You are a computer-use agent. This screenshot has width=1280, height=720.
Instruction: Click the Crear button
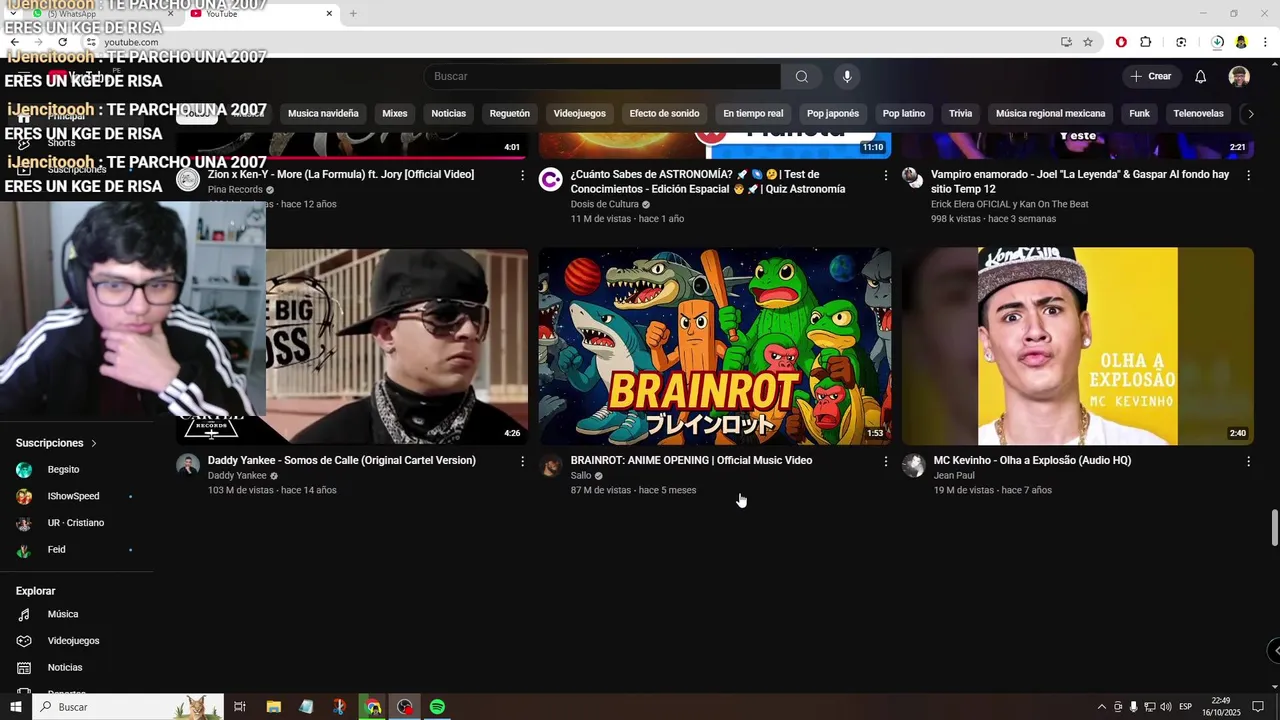1150,76
